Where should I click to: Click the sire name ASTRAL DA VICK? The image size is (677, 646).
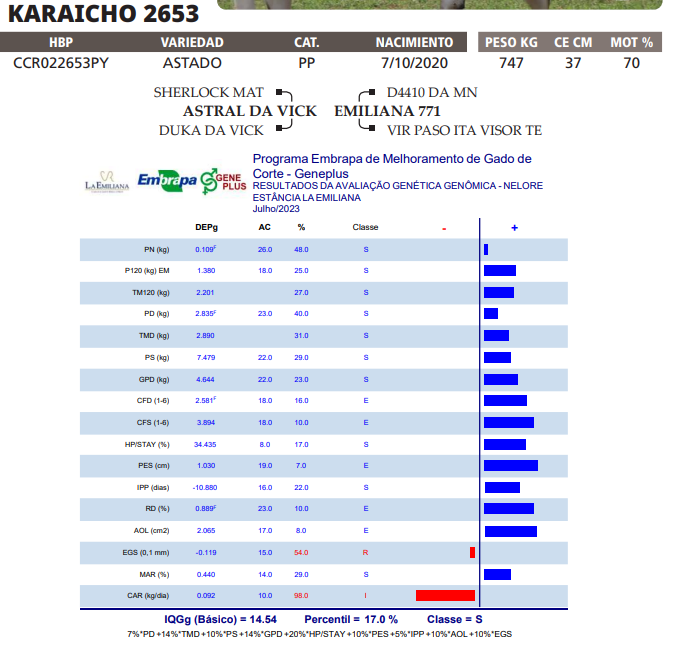[249, 111]
